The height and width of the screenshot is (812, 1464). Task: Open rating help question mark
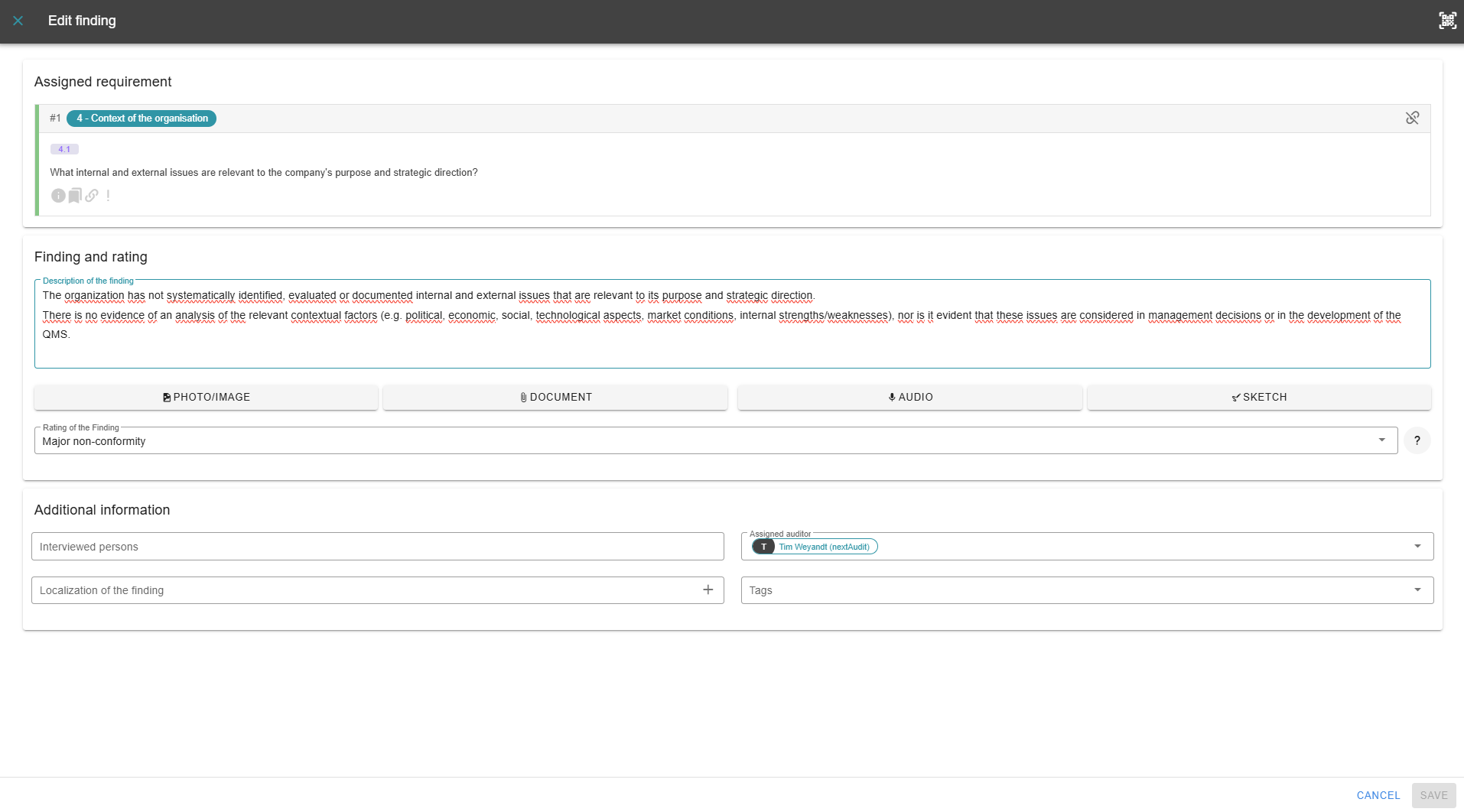1417,440
